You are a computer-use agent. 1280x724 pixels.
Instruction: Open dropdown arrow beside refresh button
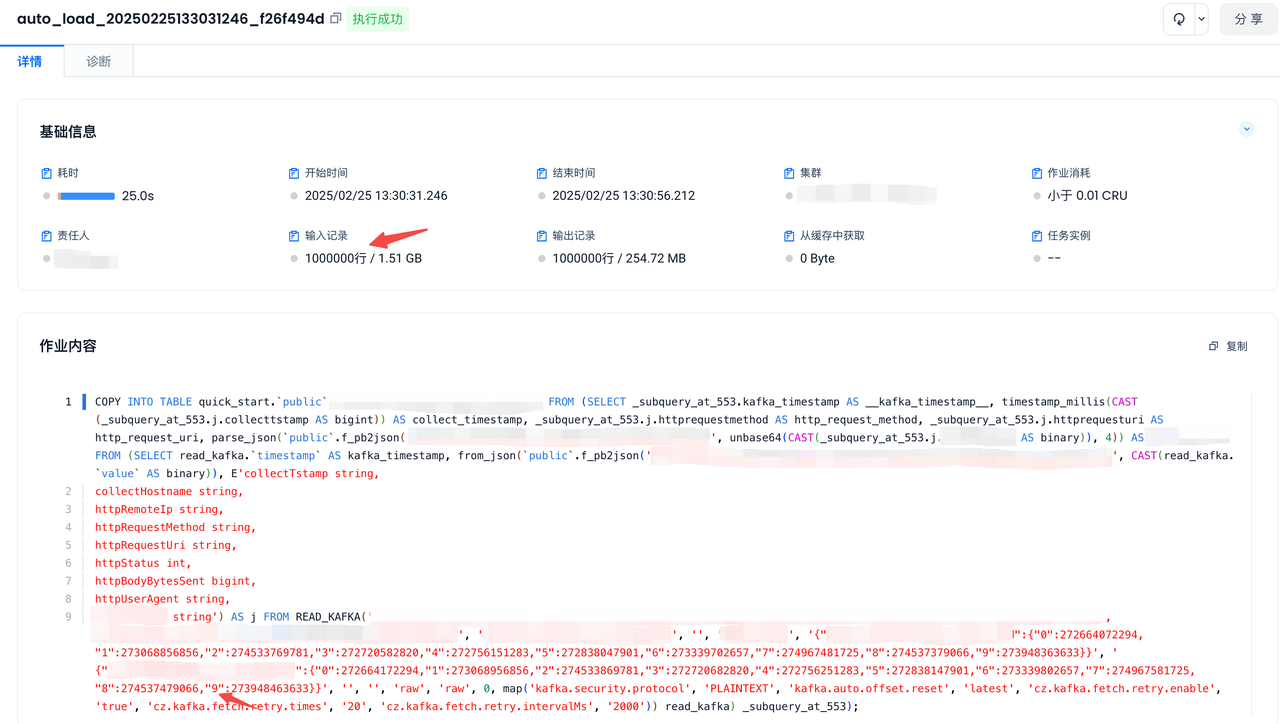[x=1201, y=19]
